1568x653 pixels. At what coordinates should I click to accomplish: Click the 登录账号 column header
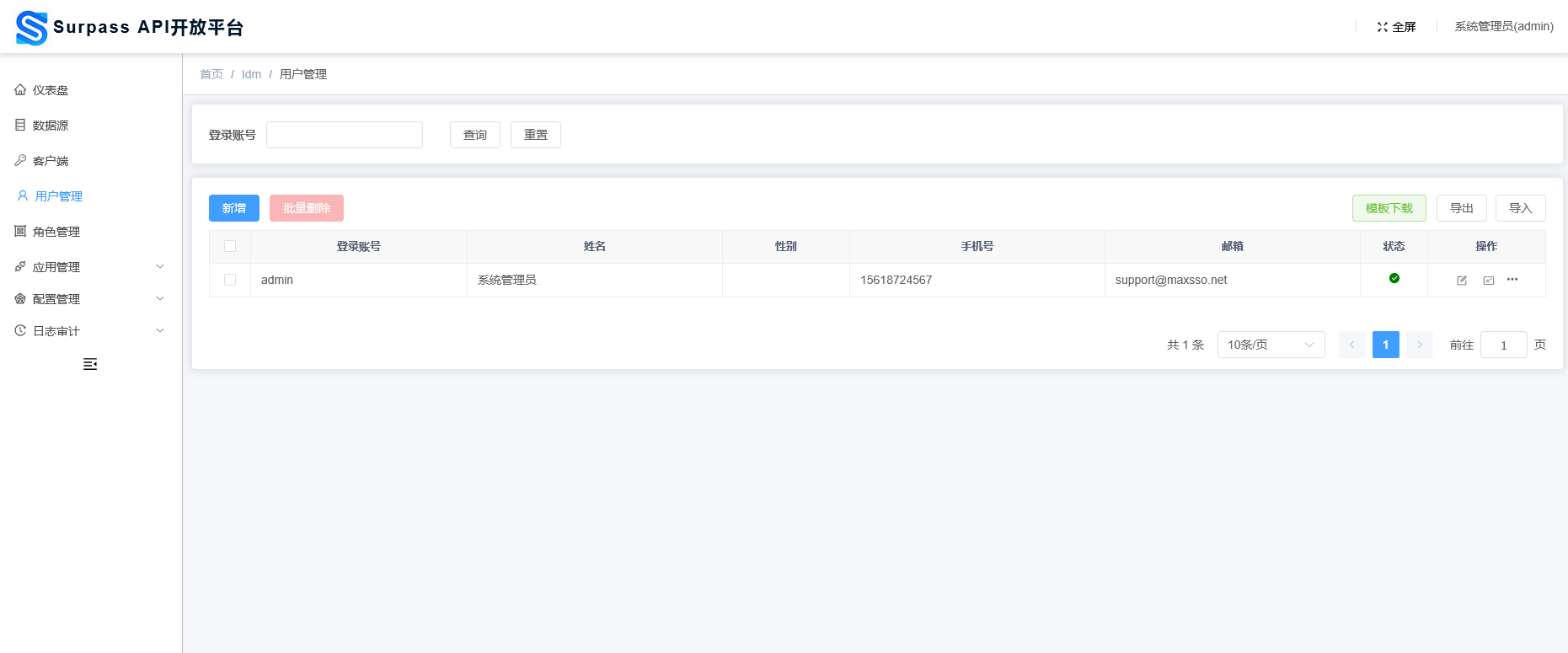pos(359,246)
